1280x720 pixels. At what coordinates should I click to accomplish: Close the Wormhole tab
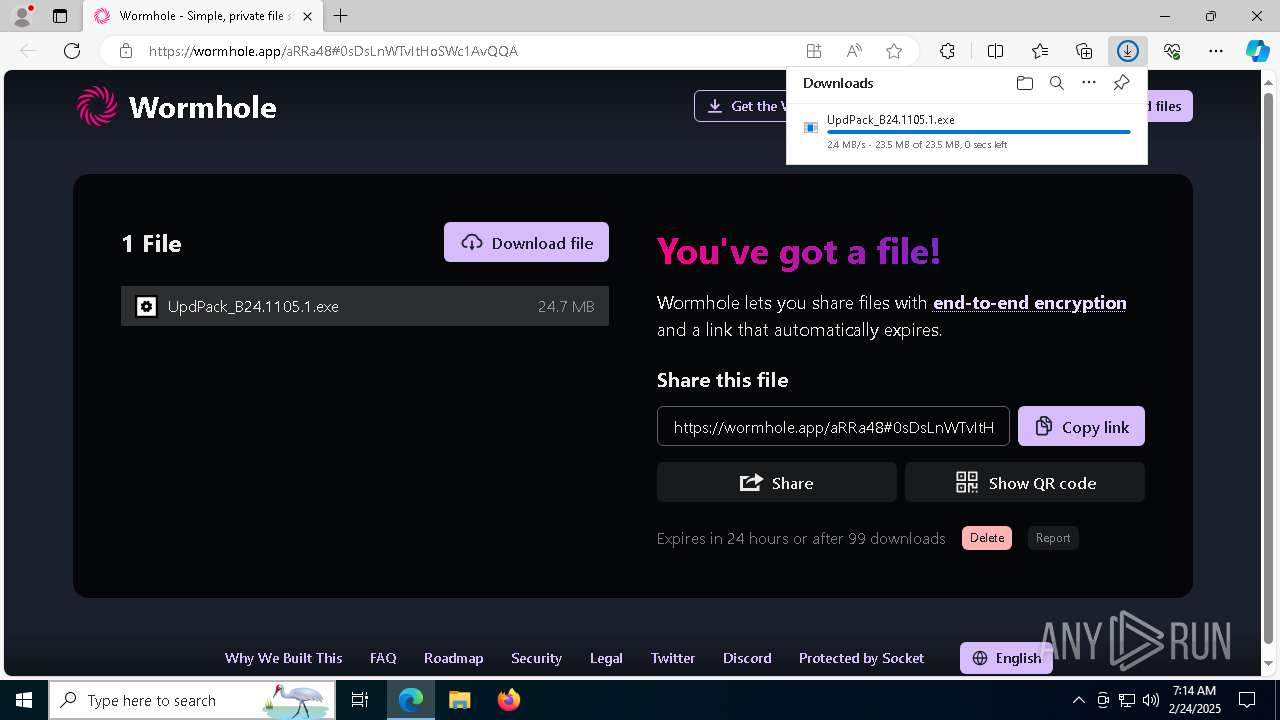coord(308,16)
